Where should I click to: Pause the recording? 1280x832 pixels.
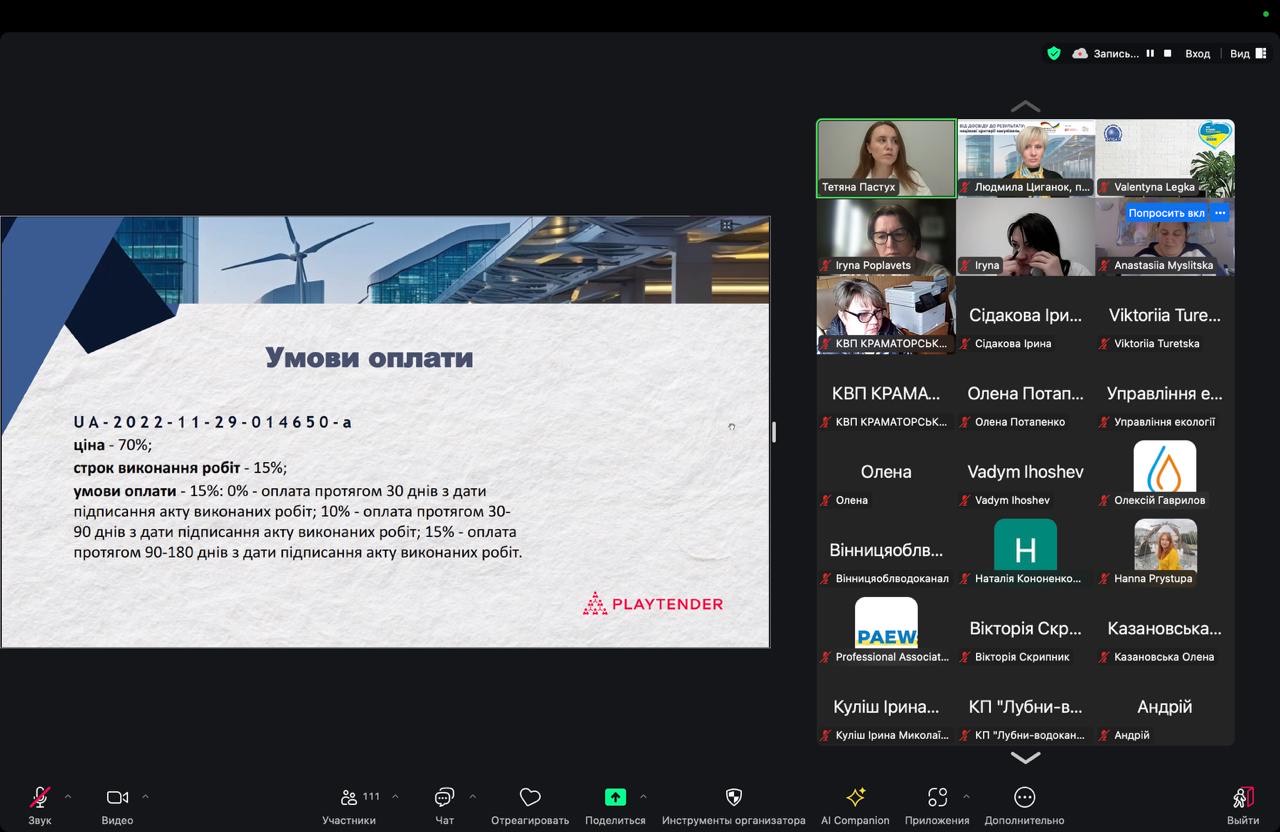(1150, 54)
